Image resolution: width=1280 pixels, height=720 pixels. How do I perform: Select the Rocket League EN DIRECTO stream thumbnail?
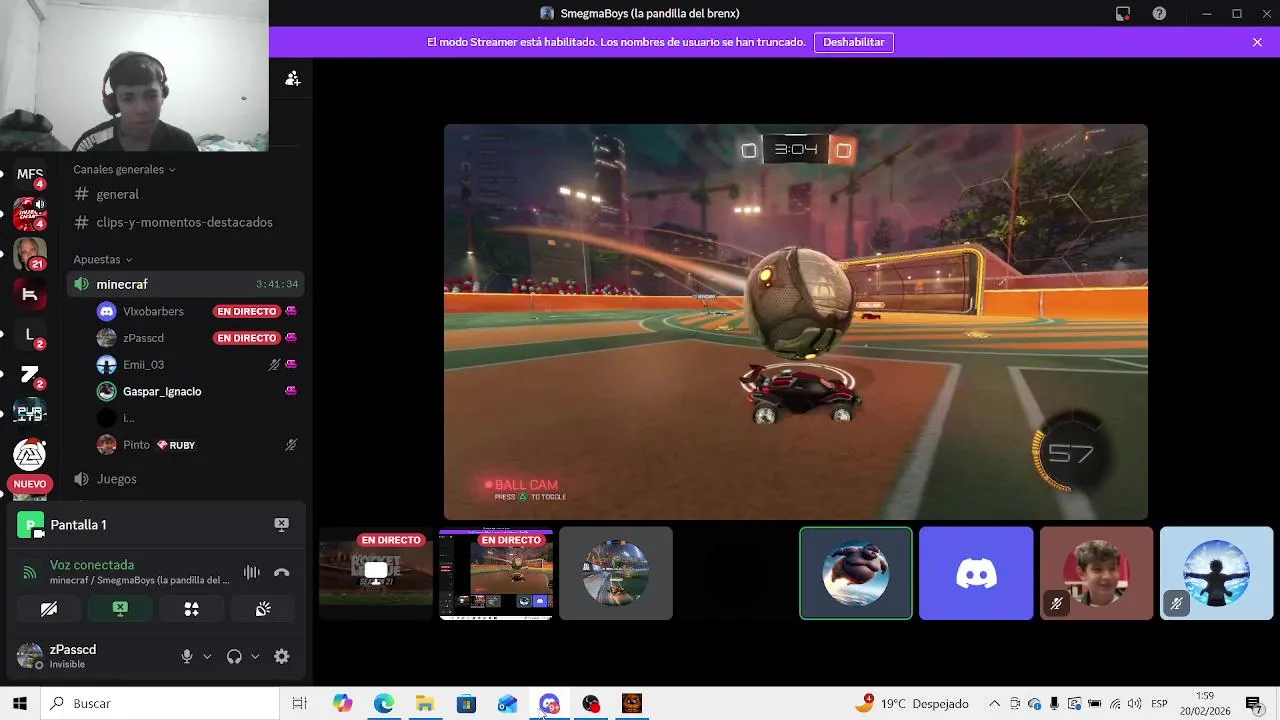point(376,573)
